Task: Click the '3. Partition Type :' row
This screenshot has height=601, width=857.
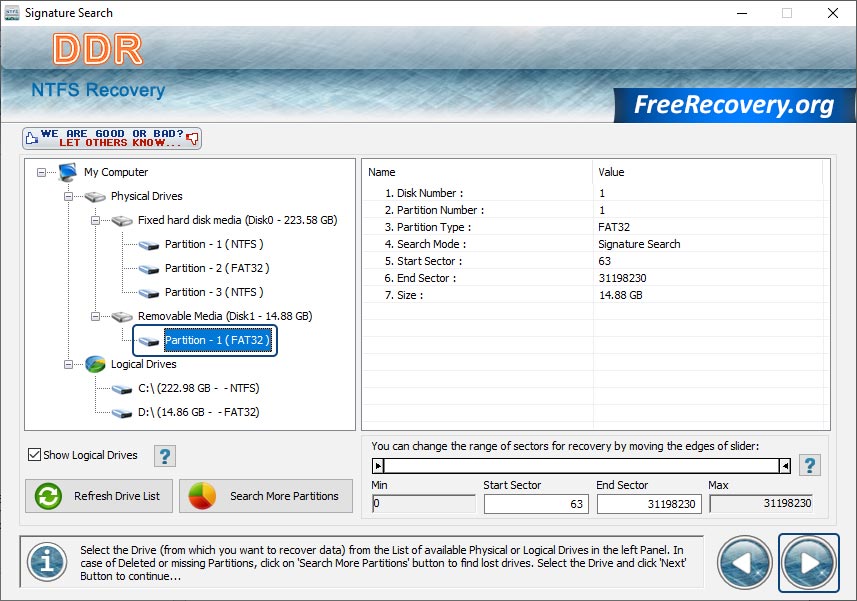Action: pos(594,227)
